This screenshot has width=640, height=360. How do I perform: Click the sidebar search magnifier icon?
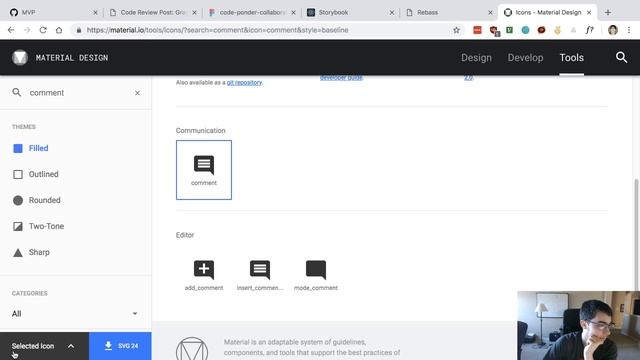pyautogui.click(x=17, y=93)
